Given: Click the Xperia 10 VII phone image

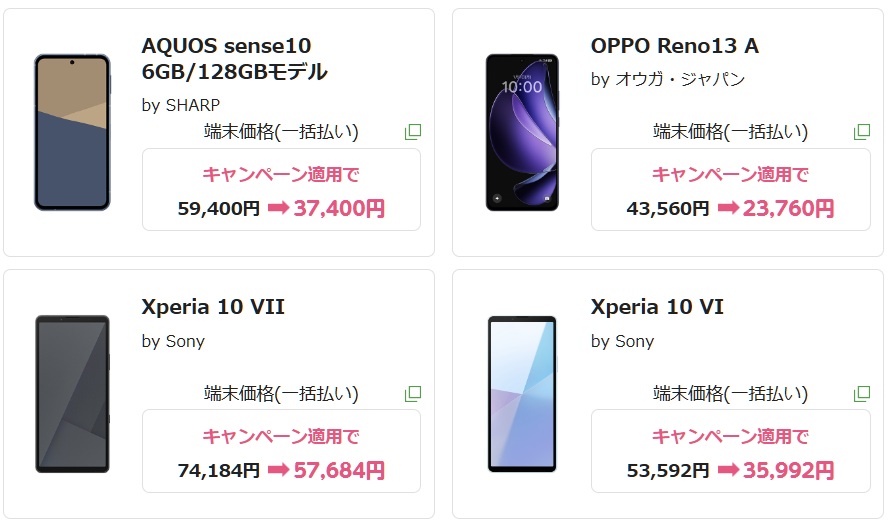Looking at the screenshot, I should click(72, 394).
